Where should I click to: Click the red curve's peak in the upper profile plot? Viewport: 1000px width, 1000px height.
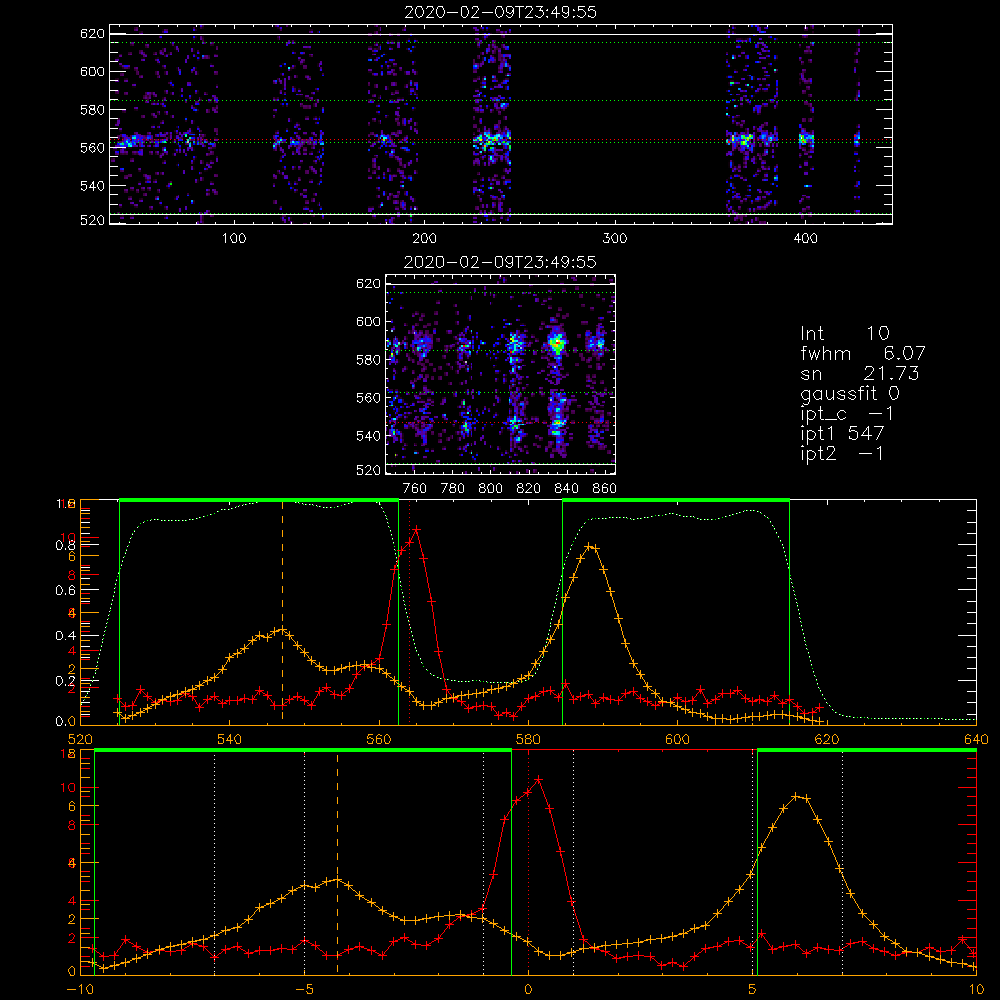point(416,529)
